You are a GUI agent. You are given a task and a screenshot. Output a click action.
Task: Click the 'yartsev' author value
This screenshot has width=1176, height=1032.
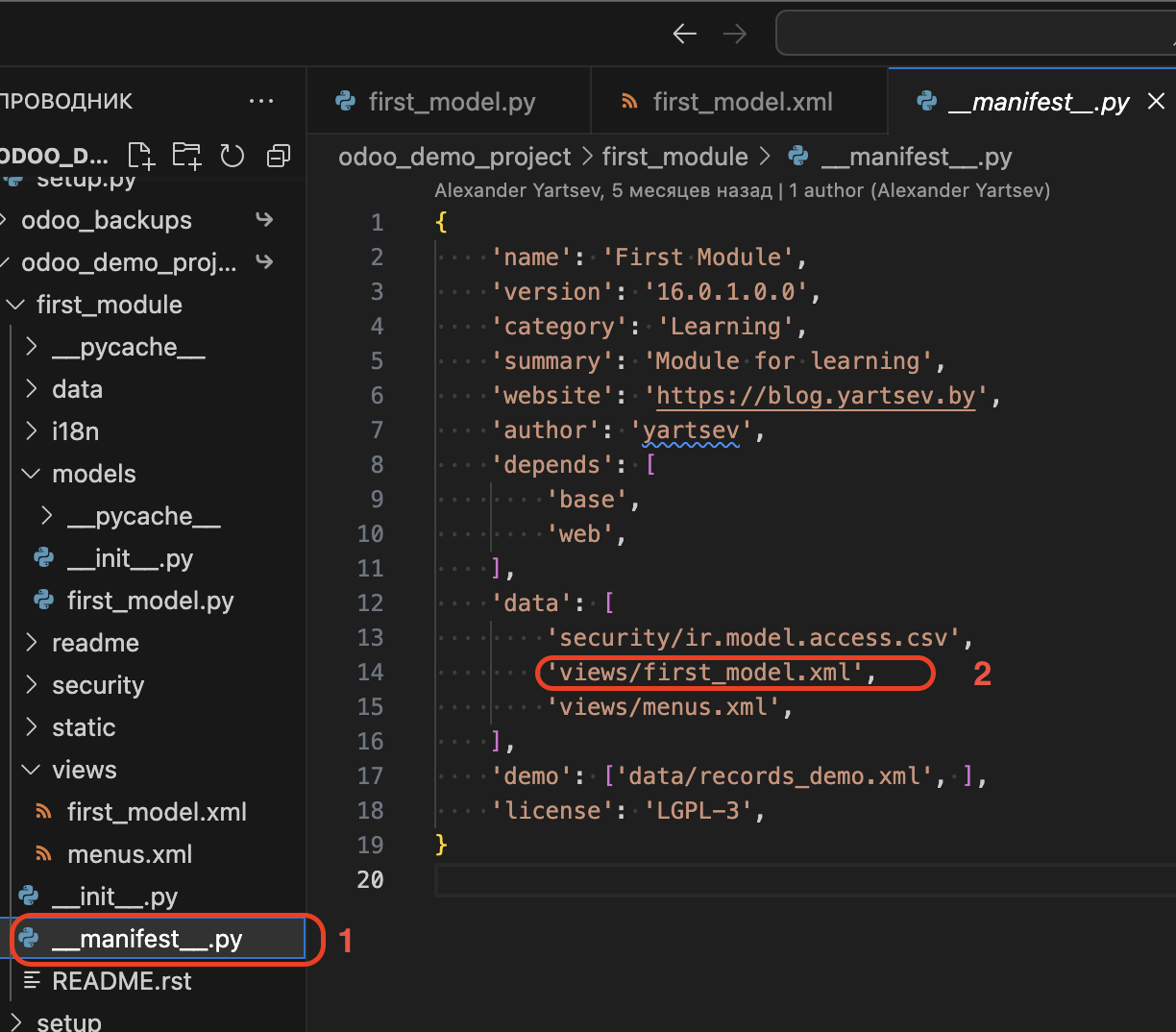tap(691, 430)
